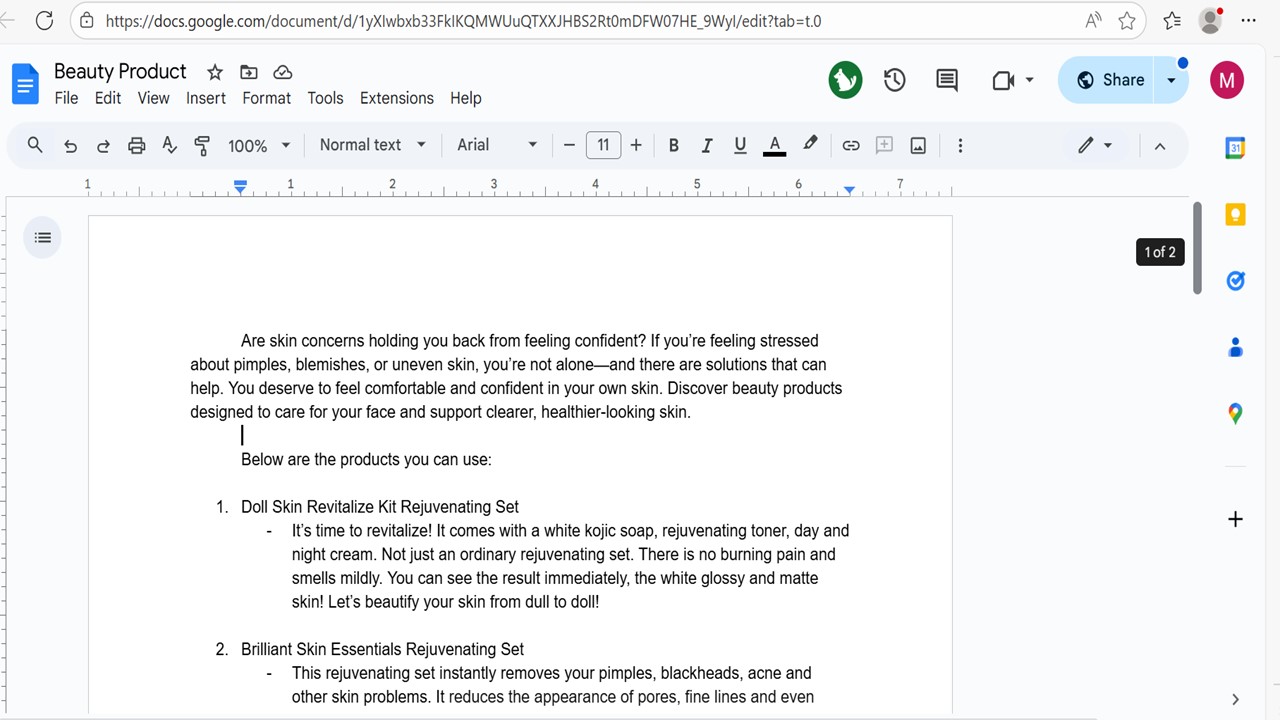Viewport: 1280px width, 720px height.
Task: Open Google Contacts side panel
Action: point(1235,347)
